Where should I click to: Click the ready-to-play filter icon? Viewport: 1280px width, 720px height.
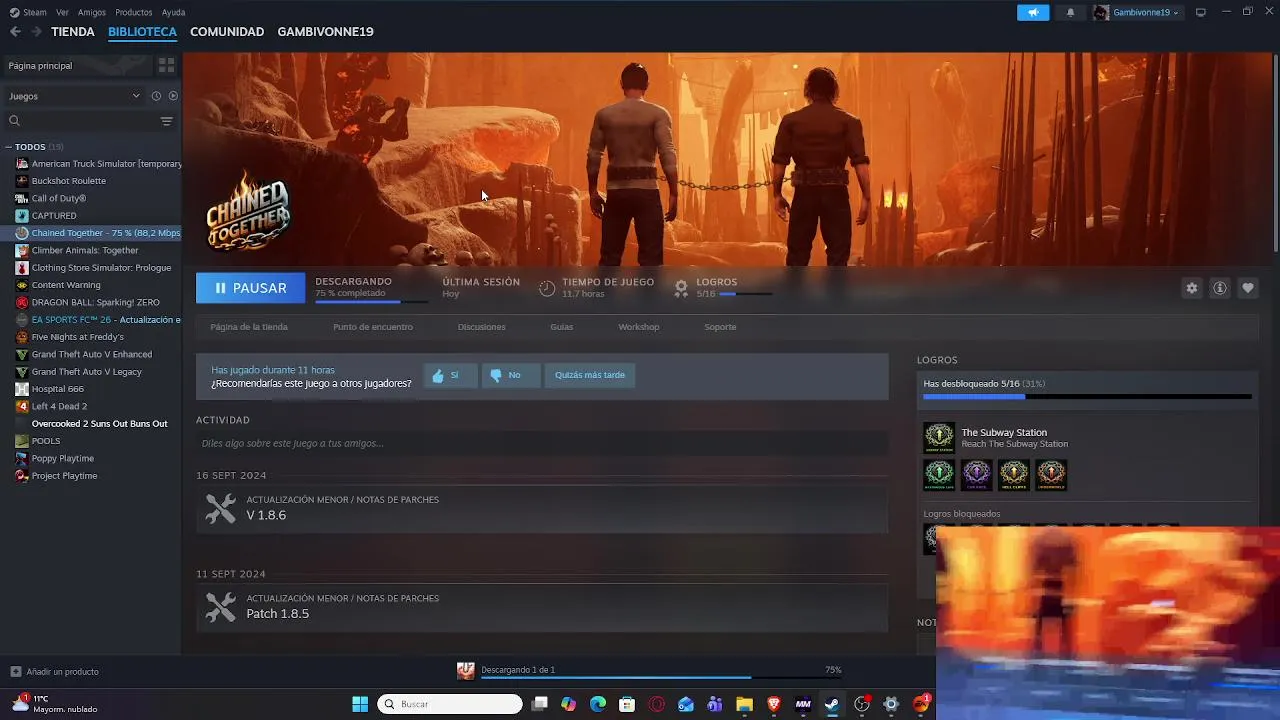[173, 96]
